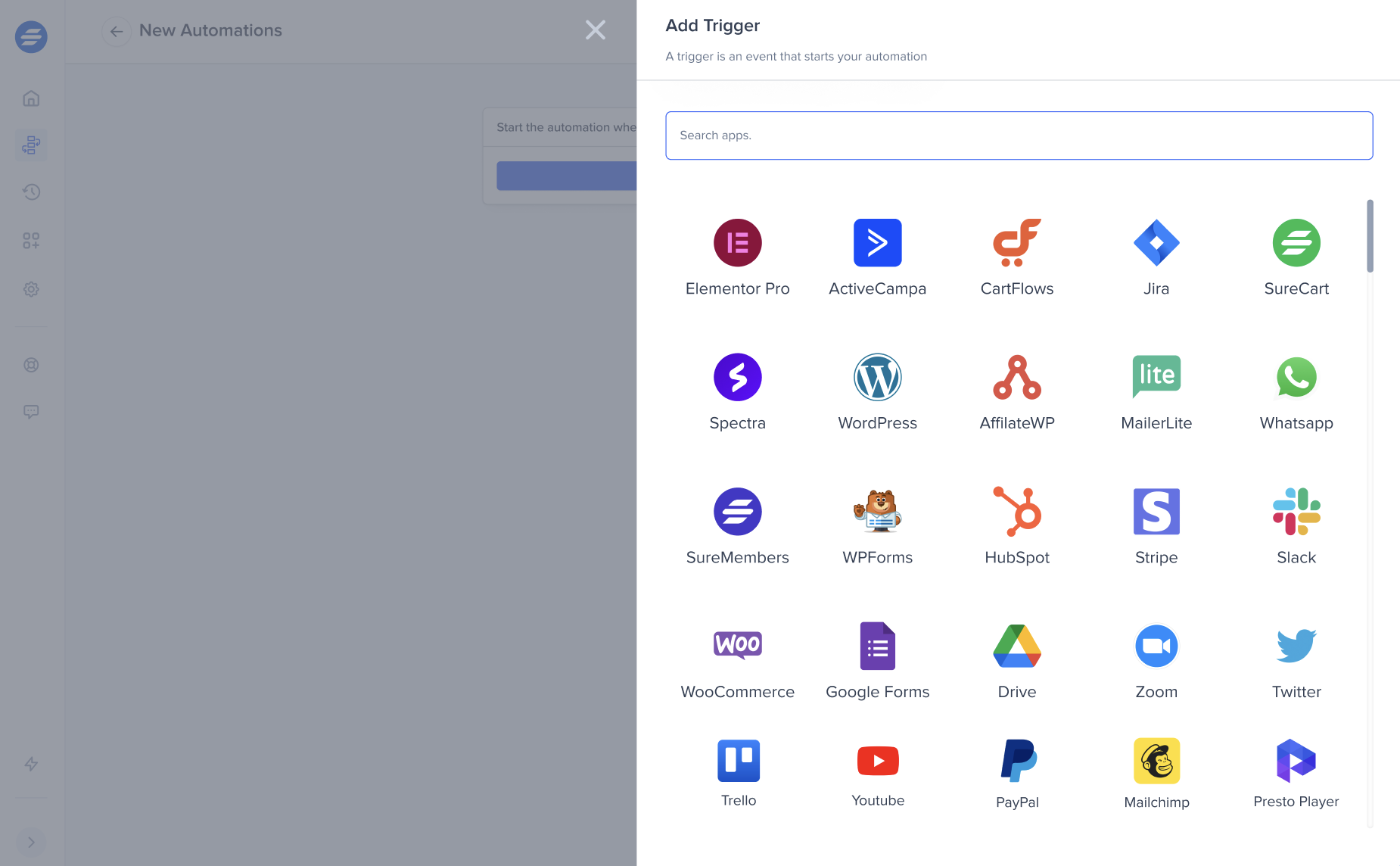The height and width of the screenshot is (866, 1400).
Task: Select the Google Forms trigger app
Action: coord(877,646)
